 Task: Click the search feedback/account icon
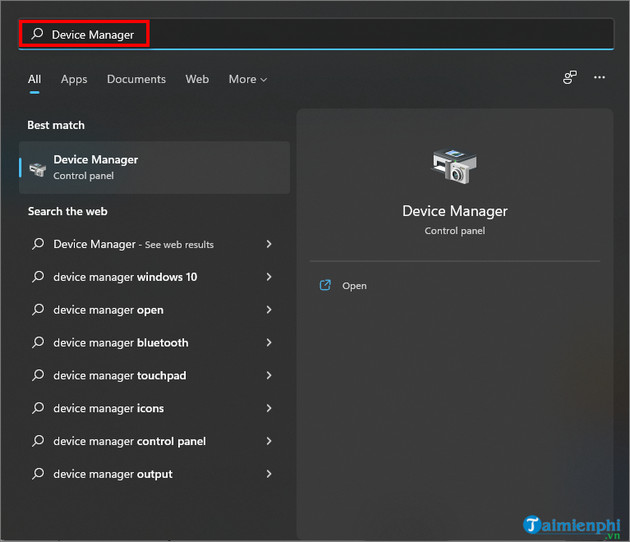click(569, 77)
